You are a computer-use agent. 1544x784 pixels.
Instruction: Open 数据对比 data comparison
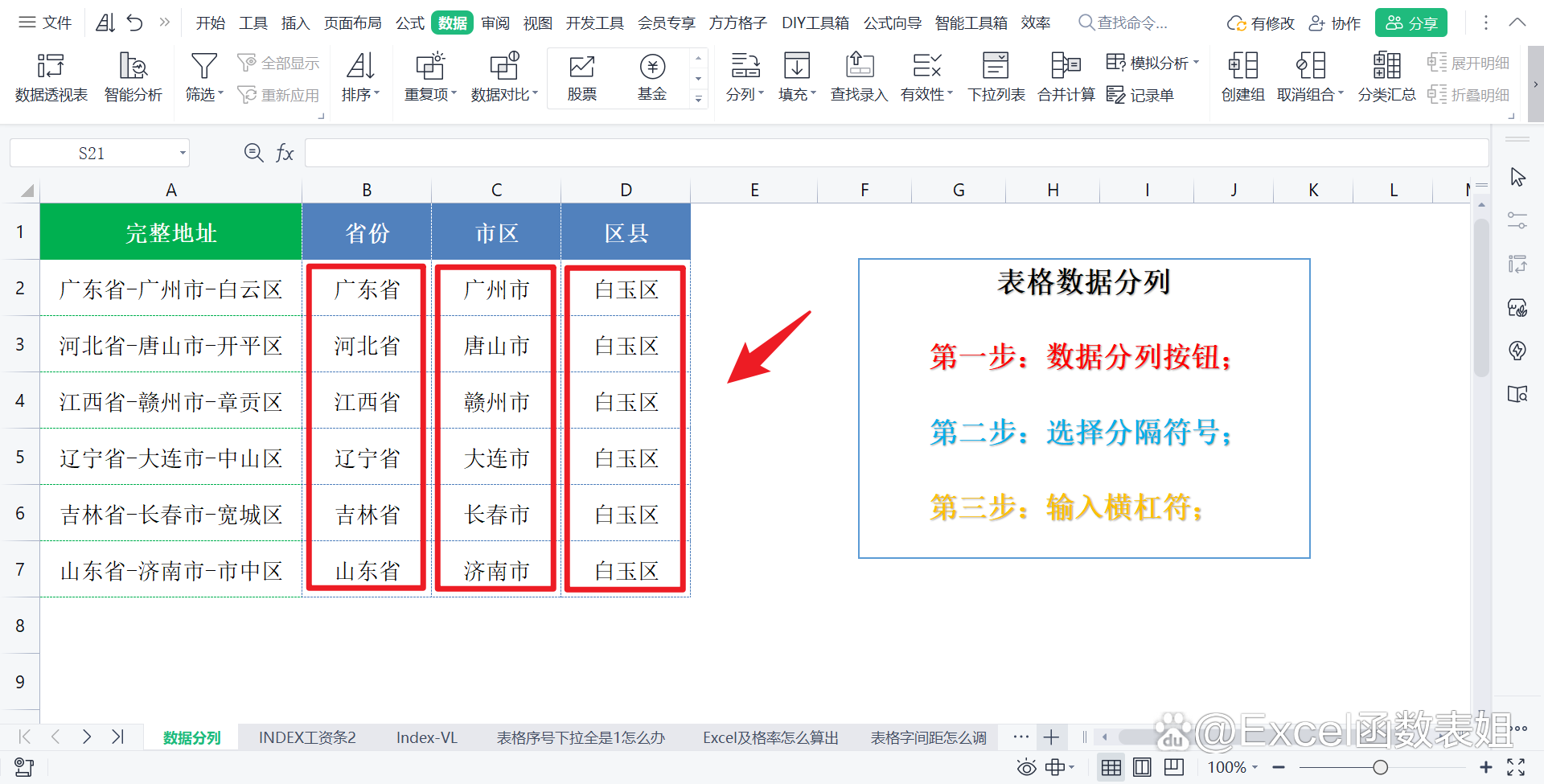pyautogui.click(x=504, y=77)
